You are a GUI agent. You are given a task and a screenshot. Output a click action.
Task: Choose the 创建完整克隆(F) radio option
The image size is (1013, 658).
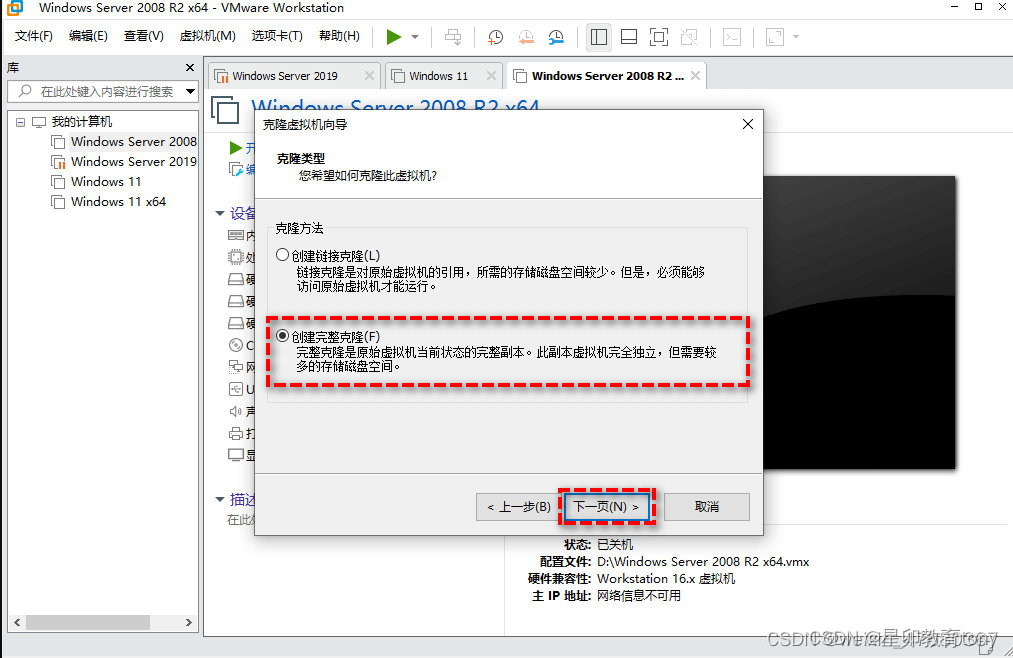pos(282,336)
